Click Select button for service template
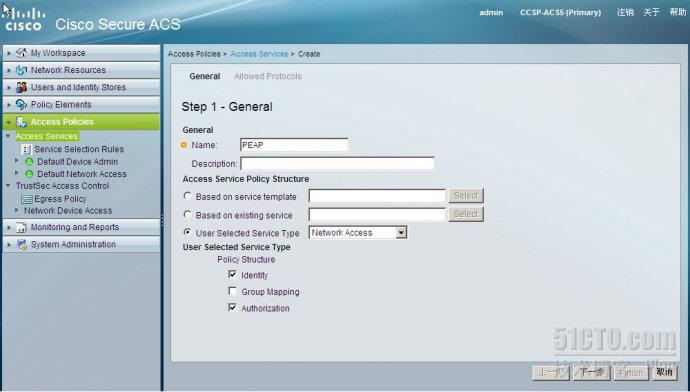The width and height of the screenshot is (690, 392). click(x=466, y=195)
